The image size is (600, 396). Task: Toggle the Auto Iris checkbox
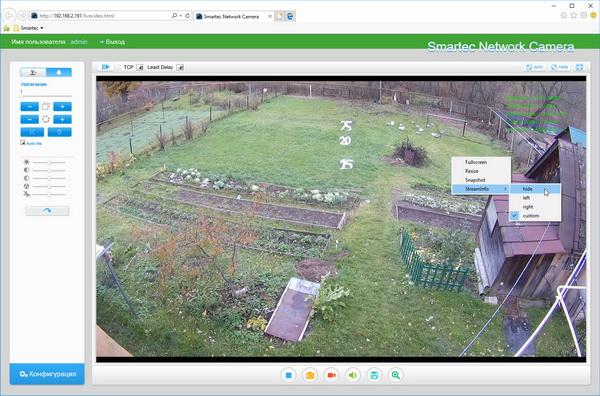23,143
